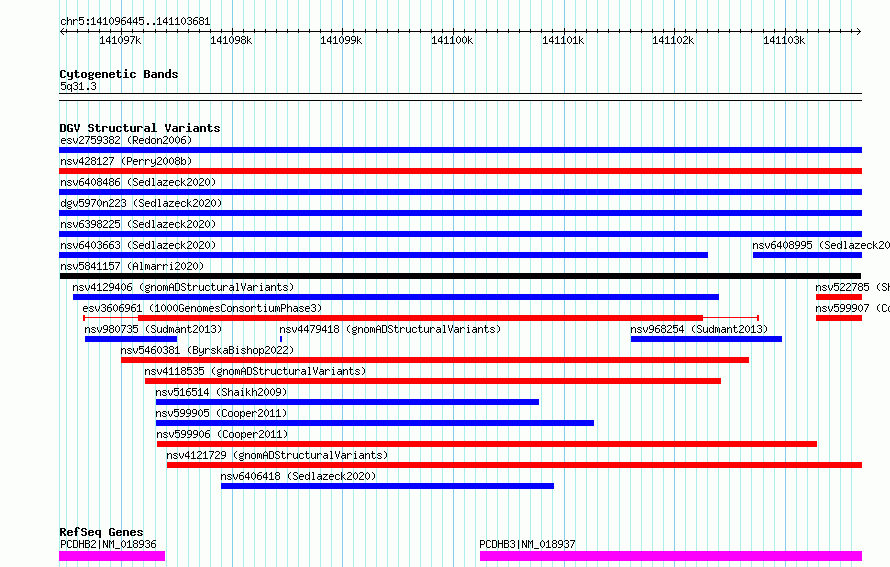
Task: Select the red bar under nsv5460381
Action: (435, 360)
